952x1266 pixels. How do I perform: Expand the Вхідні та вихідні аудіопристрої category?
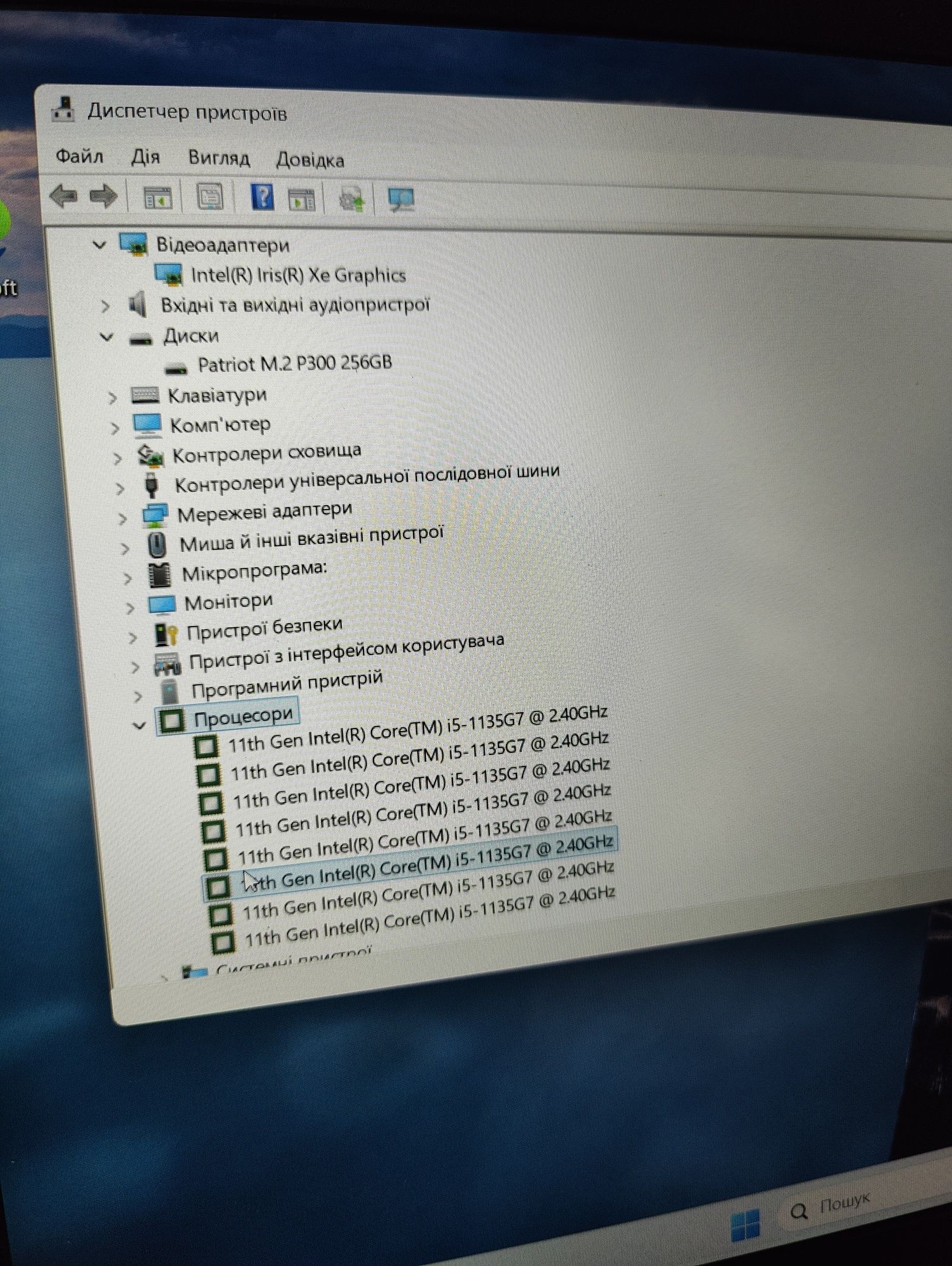tap(105, 306)
